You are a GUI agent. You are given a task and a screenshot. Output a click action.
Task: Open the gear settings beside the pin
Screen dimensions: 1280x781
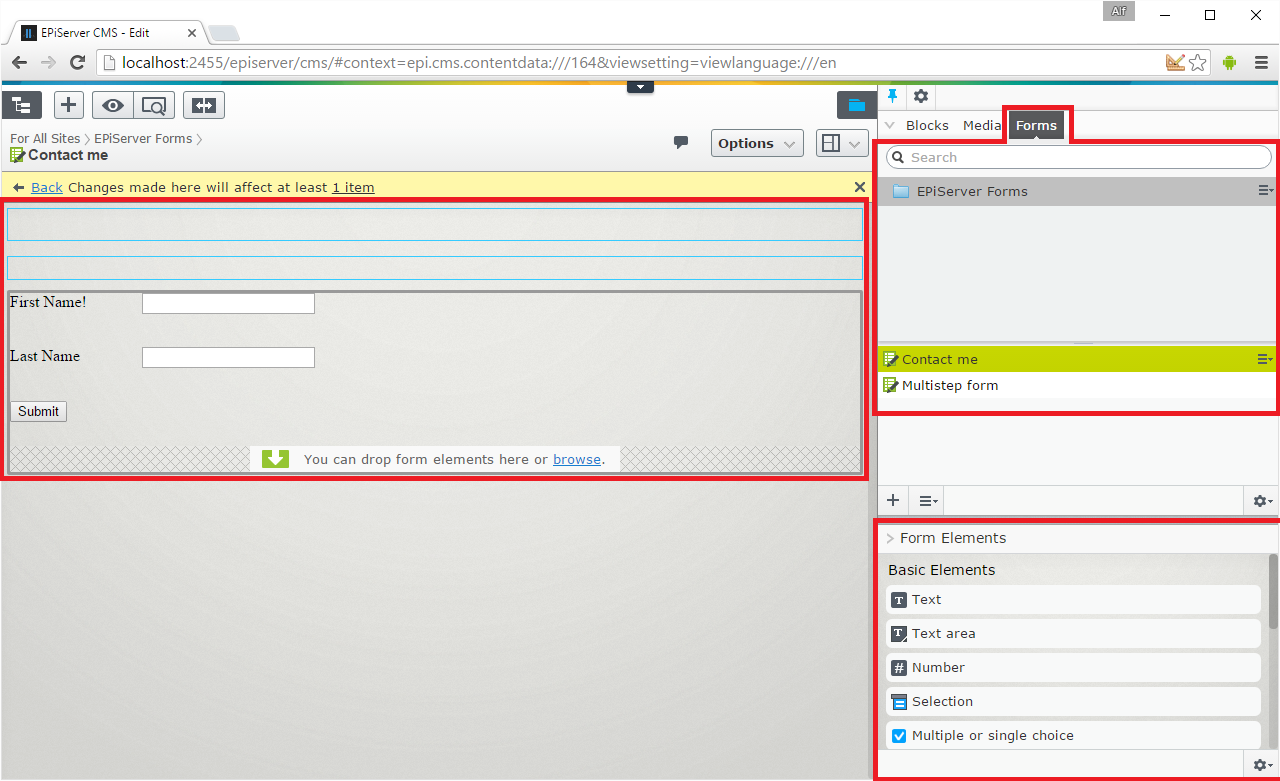click(x=921, y=96)
